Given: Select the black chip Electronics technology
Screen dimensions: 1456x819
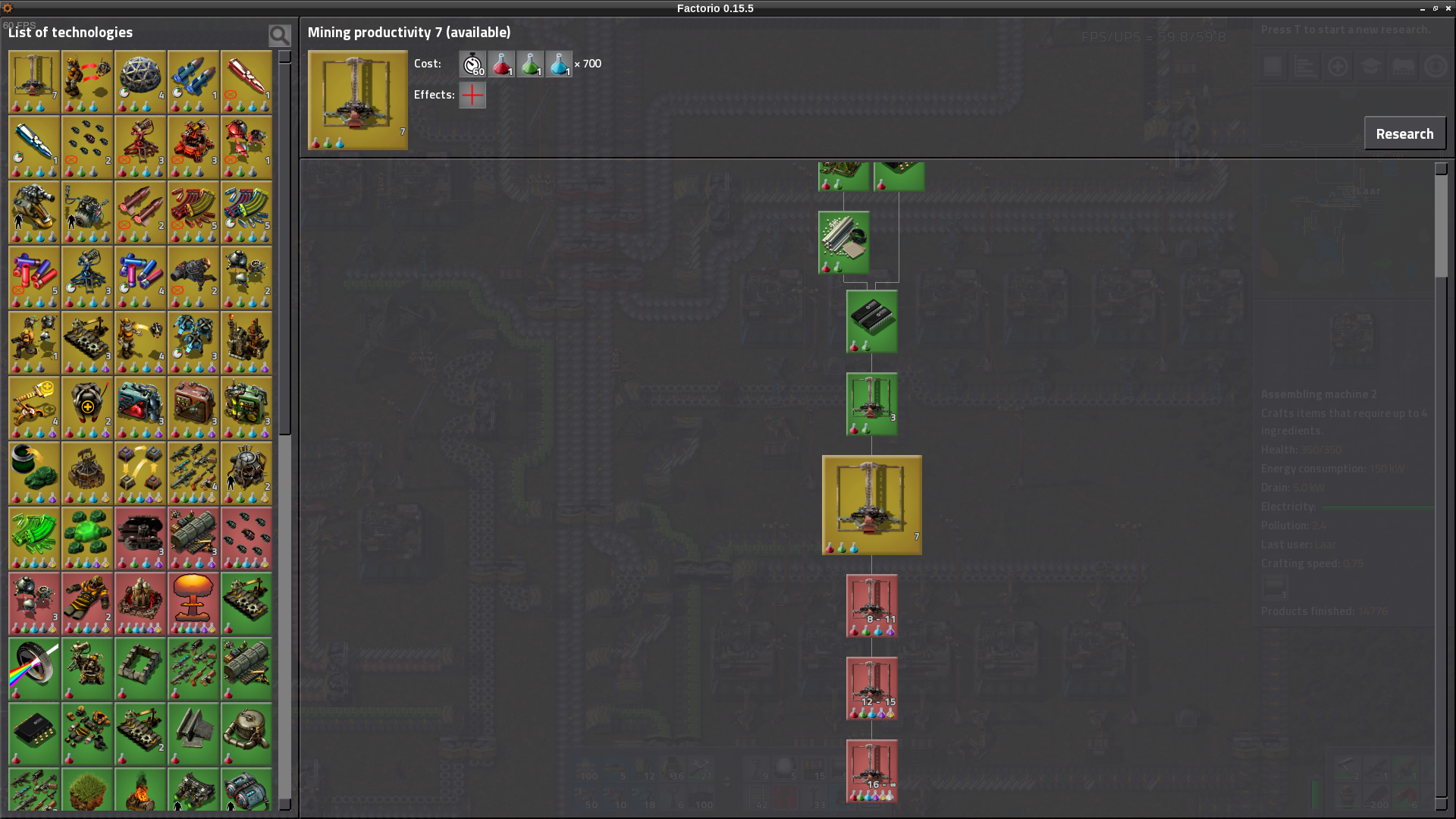Looking at the screenshot, I should coord(34,734).
